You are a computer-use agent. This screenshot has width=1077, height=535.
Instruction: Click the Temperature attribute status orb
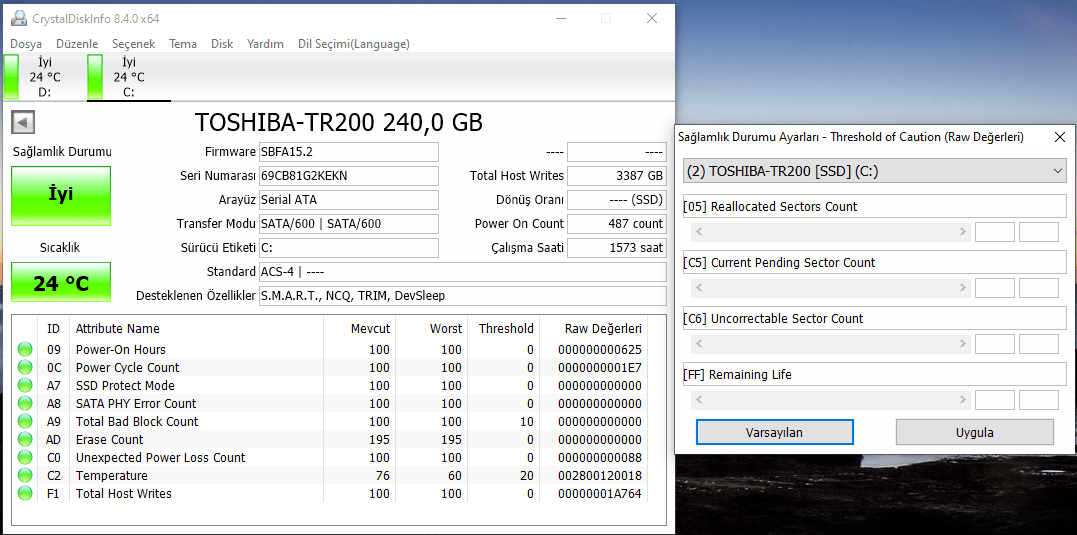click(x=25, y=476)
